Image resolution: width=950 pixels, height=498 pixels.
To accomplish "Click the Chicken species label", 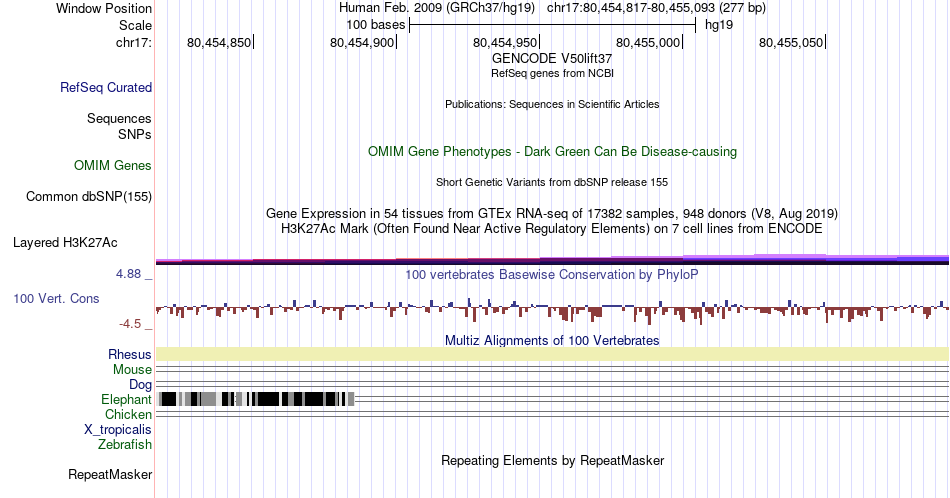I will [x=128, y=414].
